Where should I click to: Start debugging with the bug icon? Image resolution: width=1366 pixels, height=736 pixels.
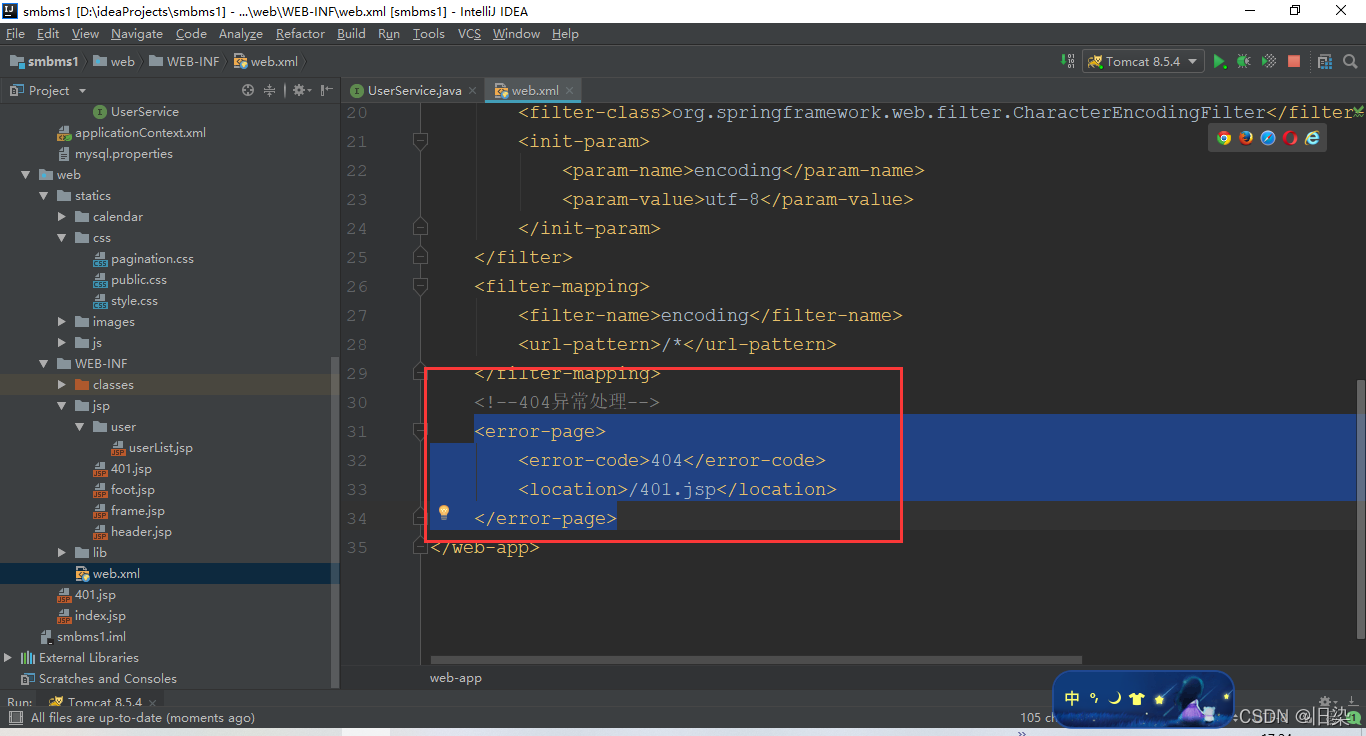pyautogui.click(x=1243, y=61)
